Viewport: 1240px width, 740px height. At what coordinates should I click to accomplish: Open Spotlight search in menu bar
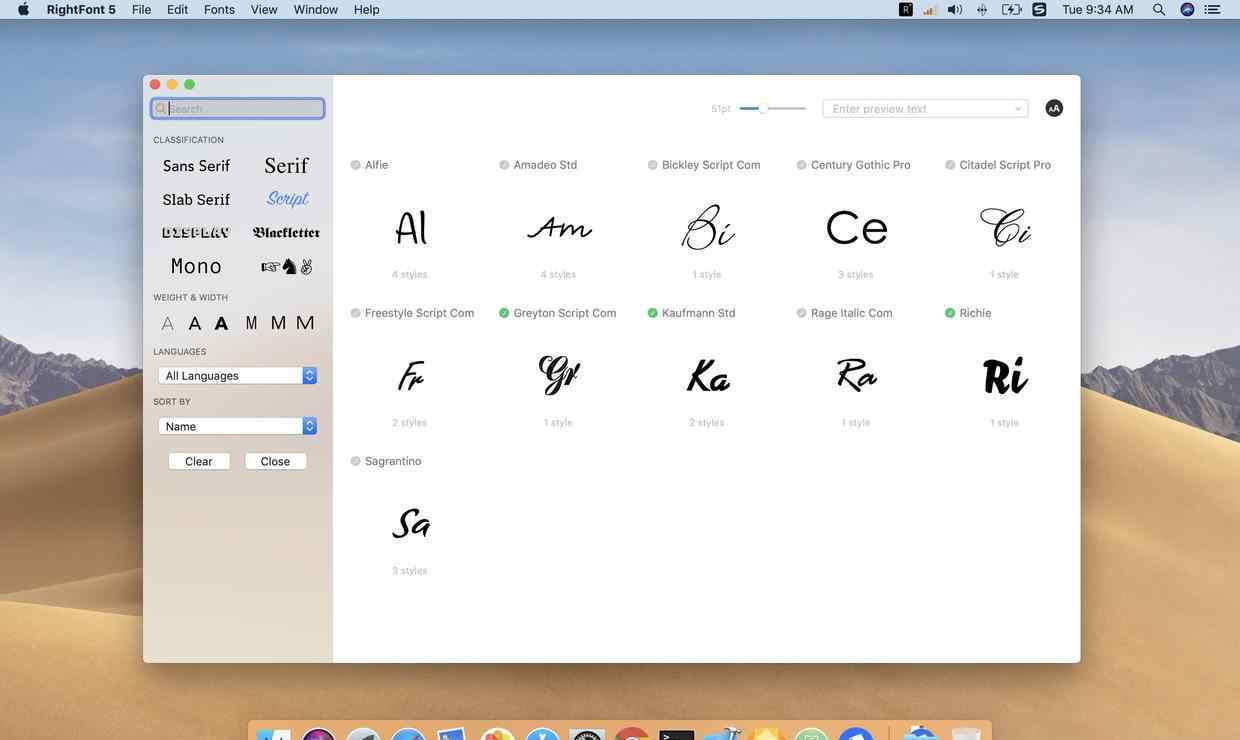[x=1159, y=9]
